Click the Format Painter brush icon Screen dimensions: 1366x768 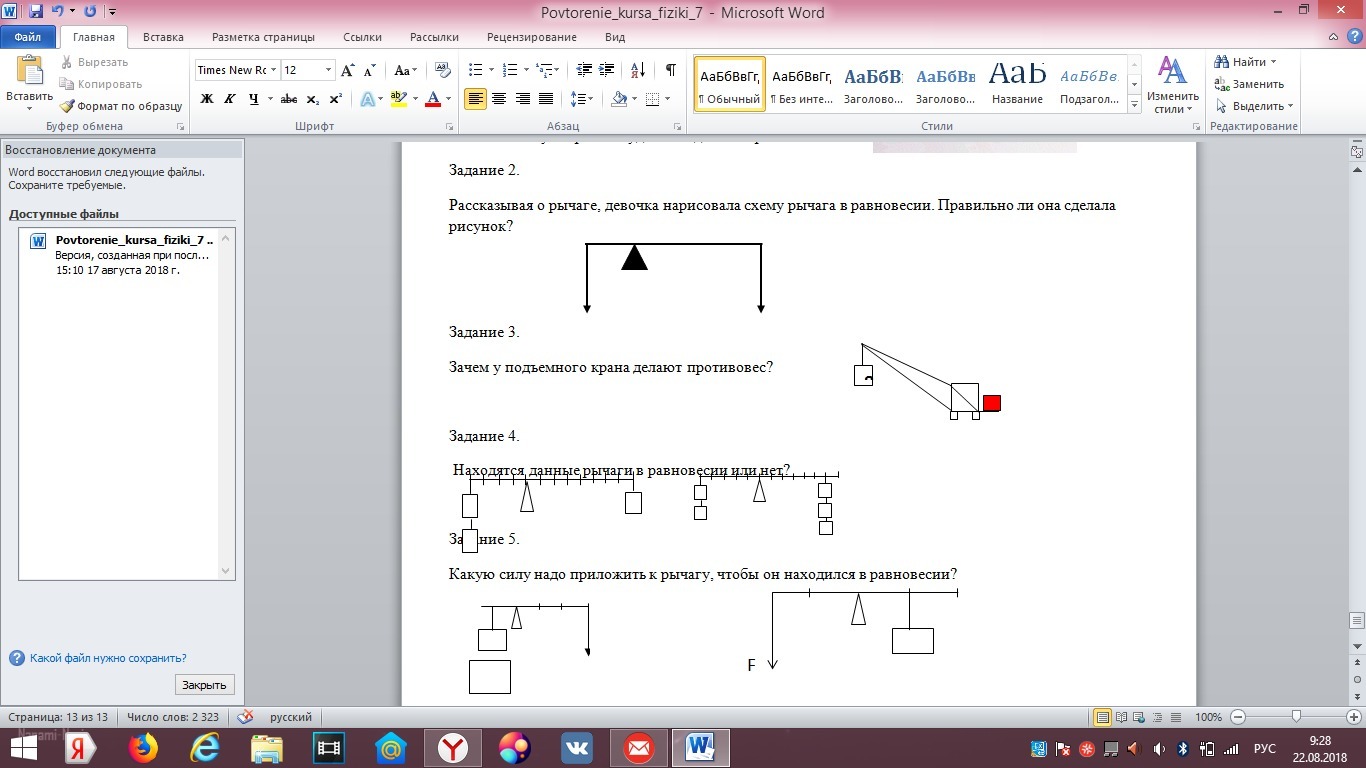click(67, 106)
